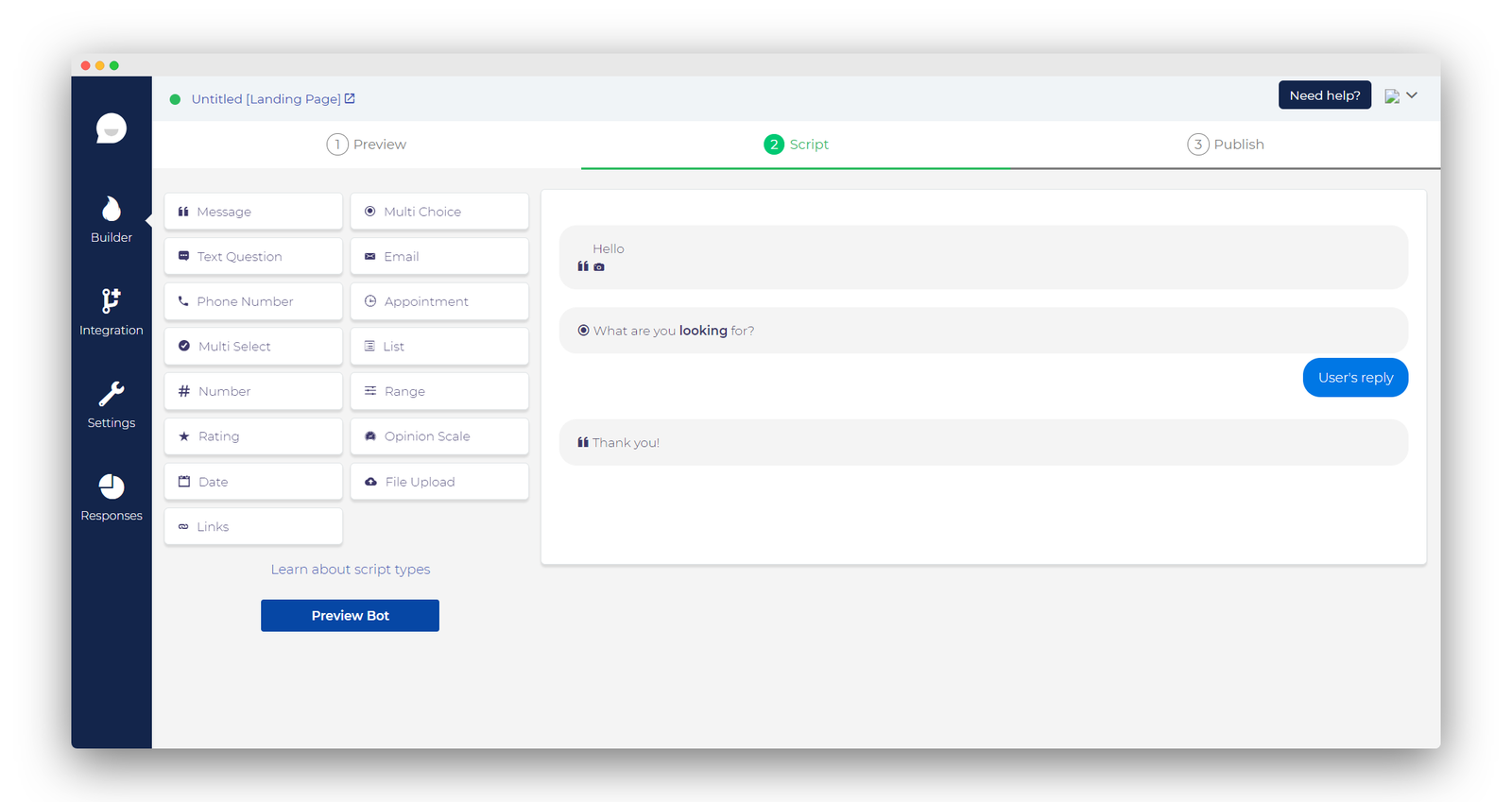
Task: Click the profile avatar image icon
Action: 1392,96
